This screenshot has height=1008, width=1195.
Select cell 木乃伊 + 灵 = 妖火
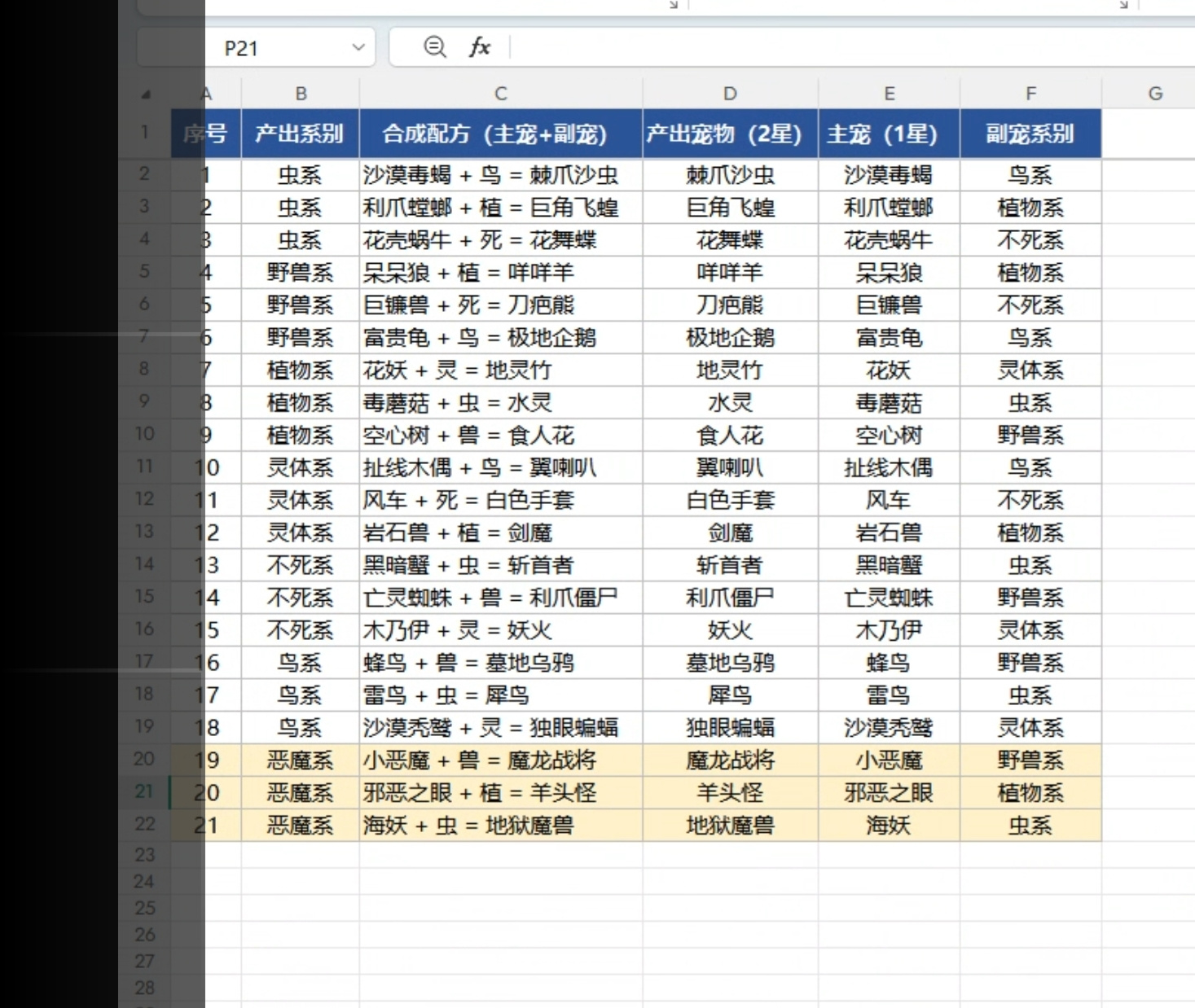coord(501,630)
